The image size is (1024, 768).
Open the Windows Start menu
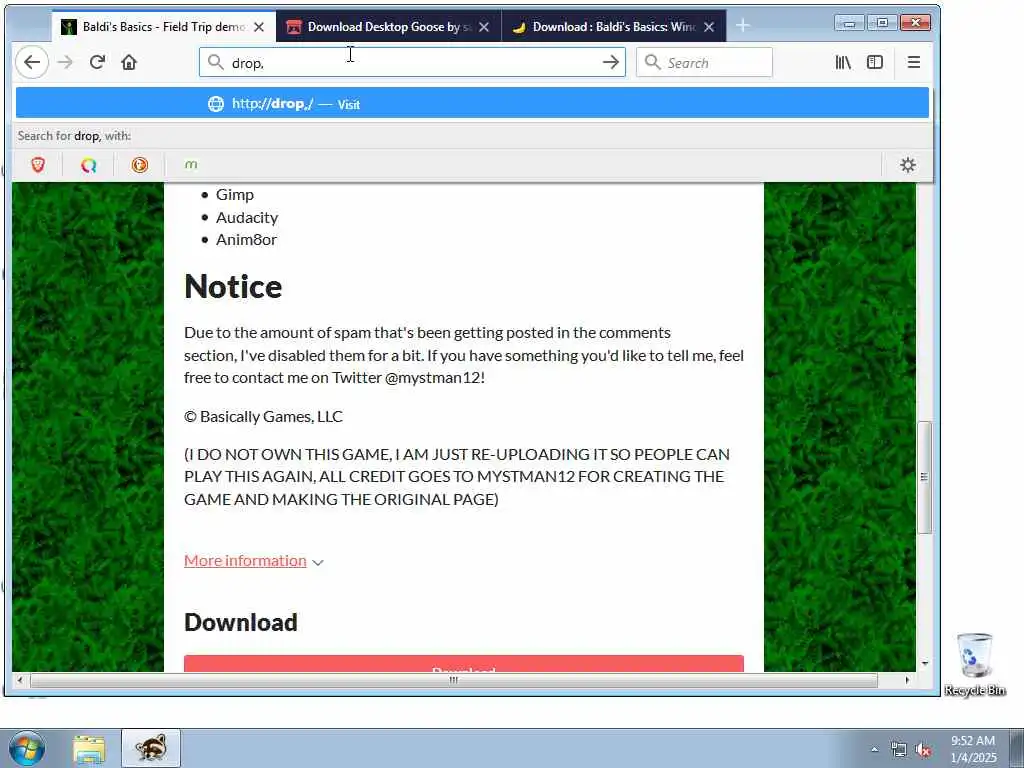pos(27,748)
